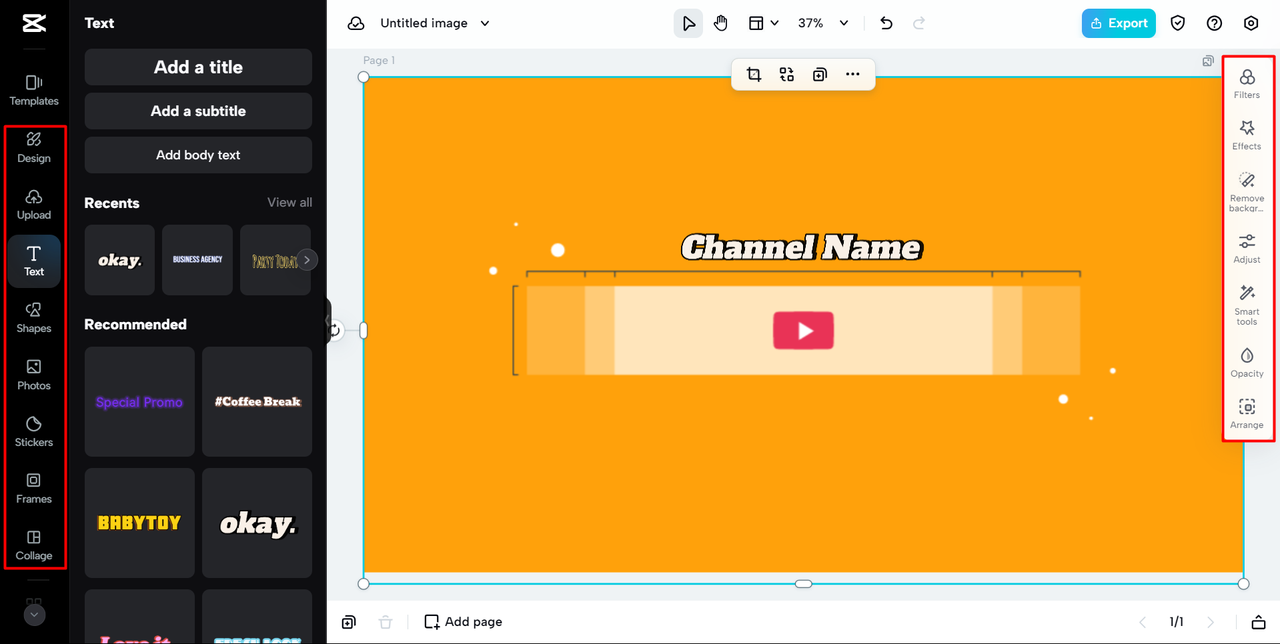Viewport: 1280px width, 644px height.
Task: Select the Text sidebar tab
Action: [34, 261]
